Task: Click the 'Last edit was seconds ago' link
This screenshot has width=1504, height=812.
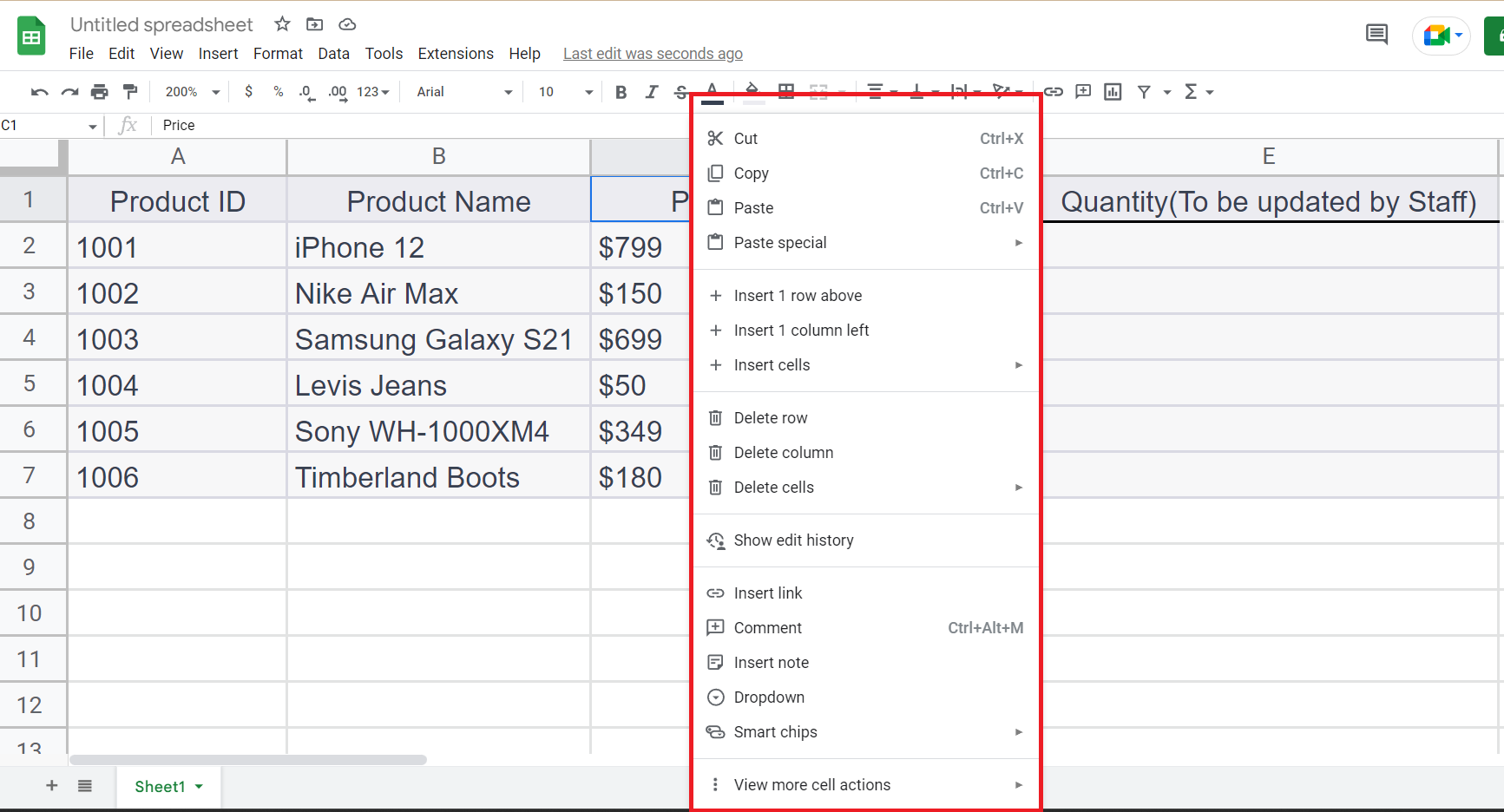Action: pos(653,54)
